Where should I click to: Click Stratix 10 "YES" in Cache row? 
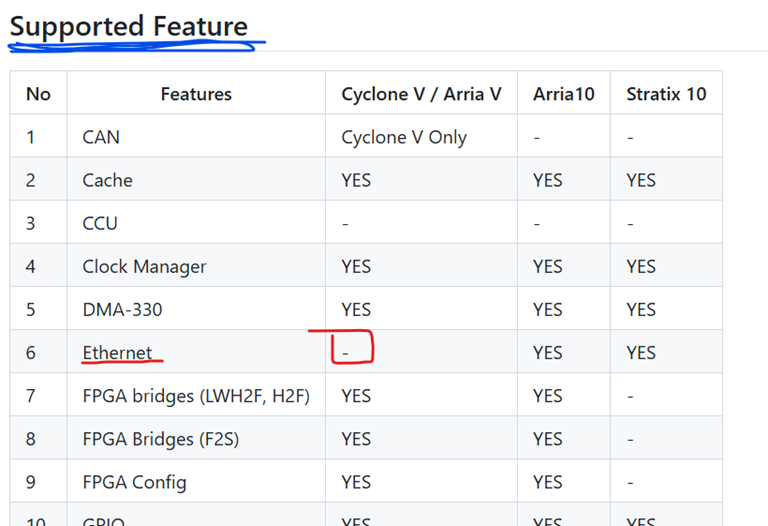coord(641,180)
